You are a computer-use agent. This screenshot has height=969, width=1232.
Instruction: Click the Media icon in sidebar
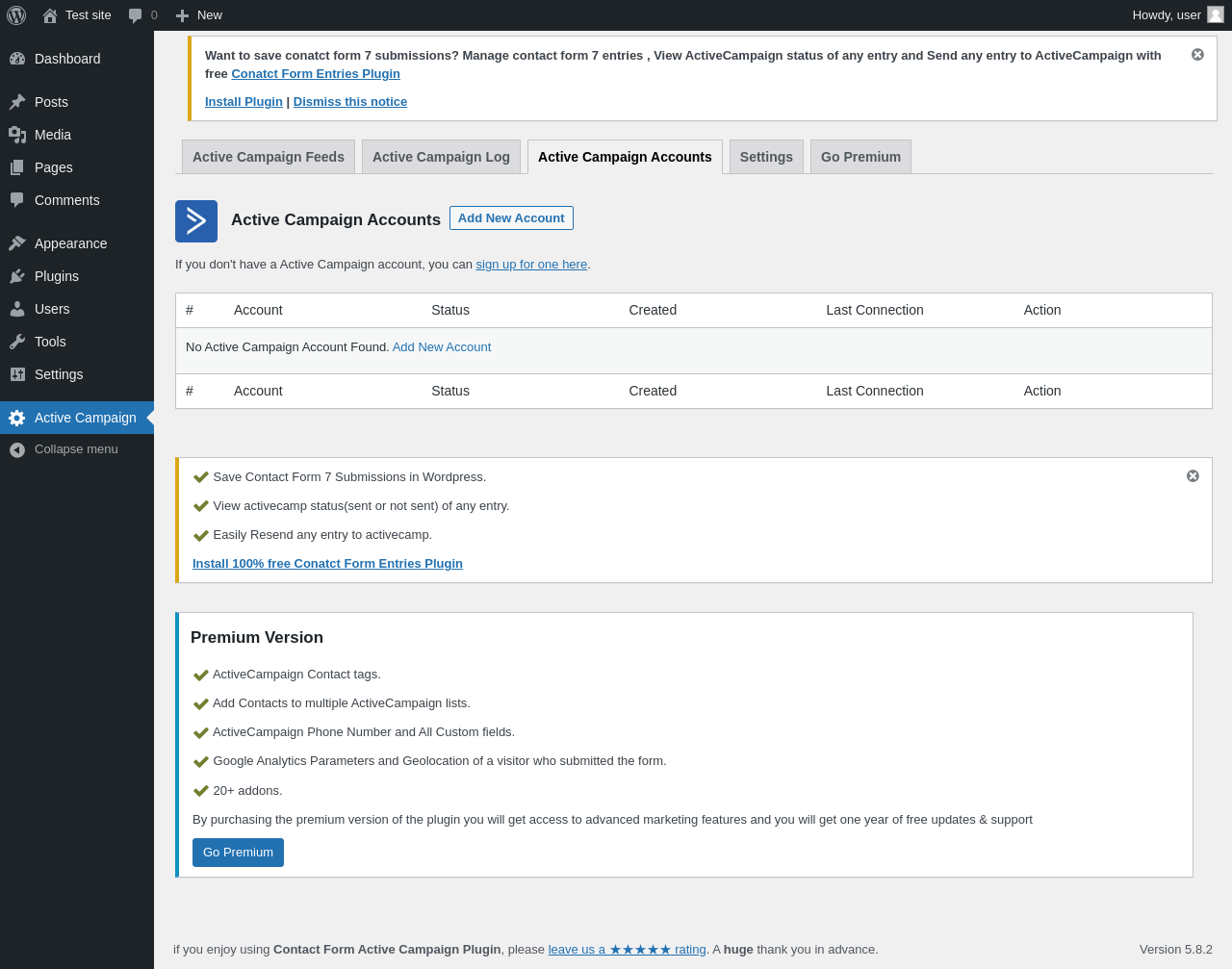(17, 135)
